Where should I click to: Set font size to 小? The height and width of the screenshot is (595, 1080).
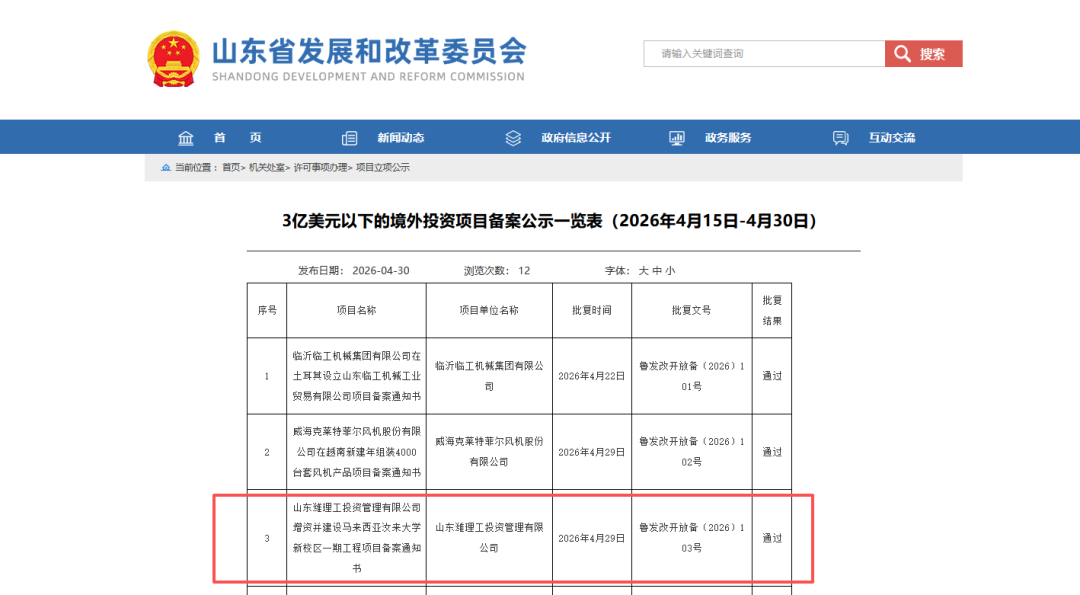tap(670, 271)
